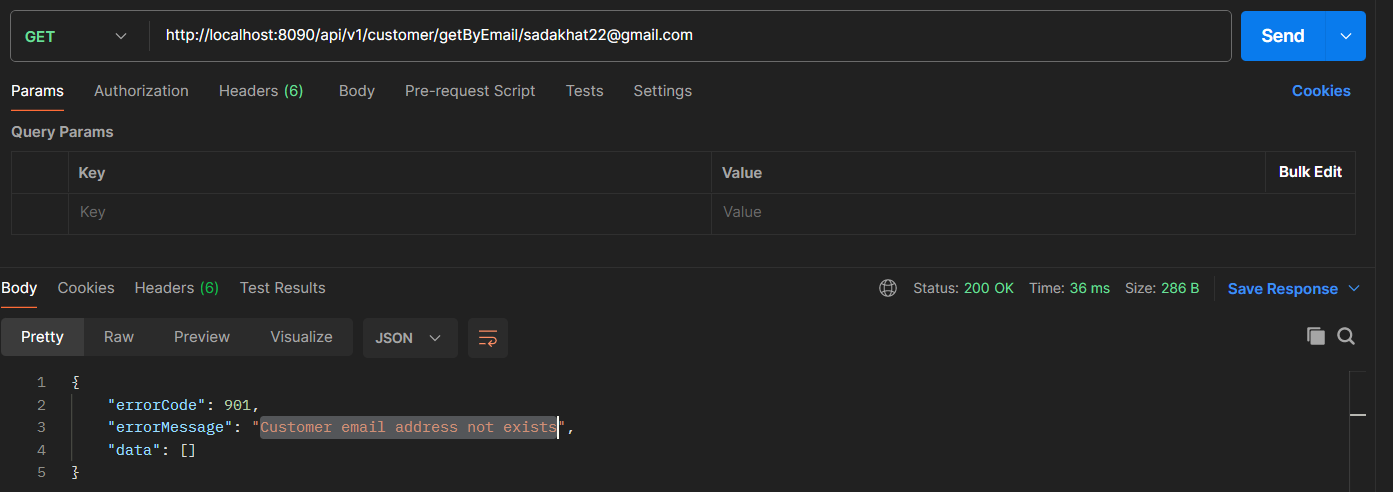
Task: Open the Cookies link
Action: pyautogui.click(x=1320, y=91)
